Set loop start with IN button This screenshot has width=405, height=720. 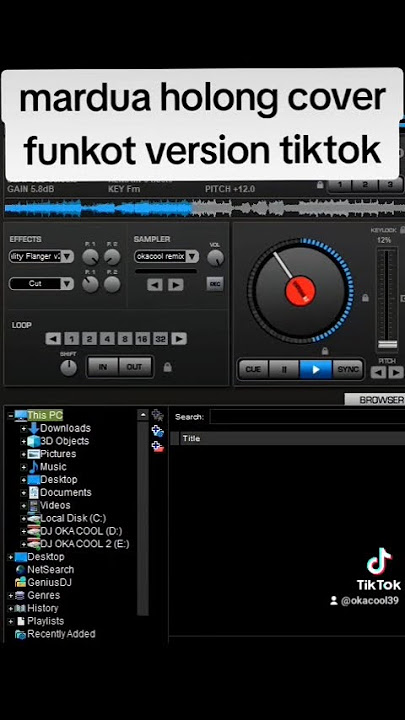(103, 367)
